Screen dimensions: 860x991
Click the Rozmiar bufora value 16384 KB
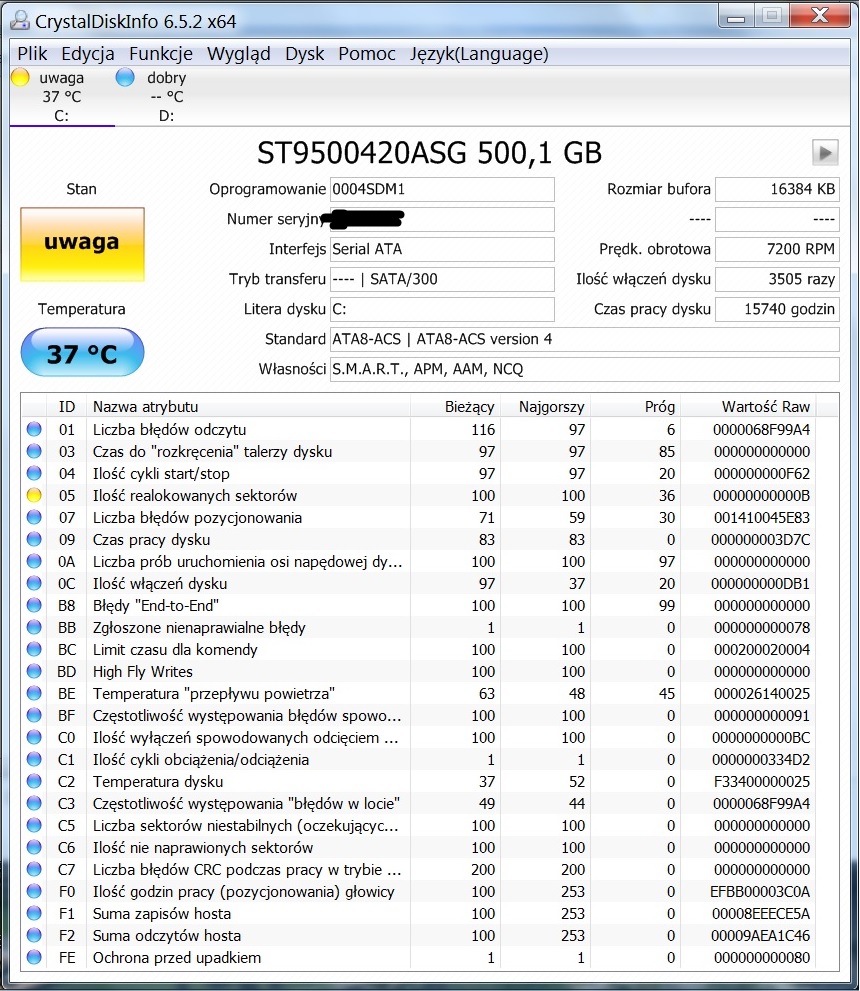777,189
